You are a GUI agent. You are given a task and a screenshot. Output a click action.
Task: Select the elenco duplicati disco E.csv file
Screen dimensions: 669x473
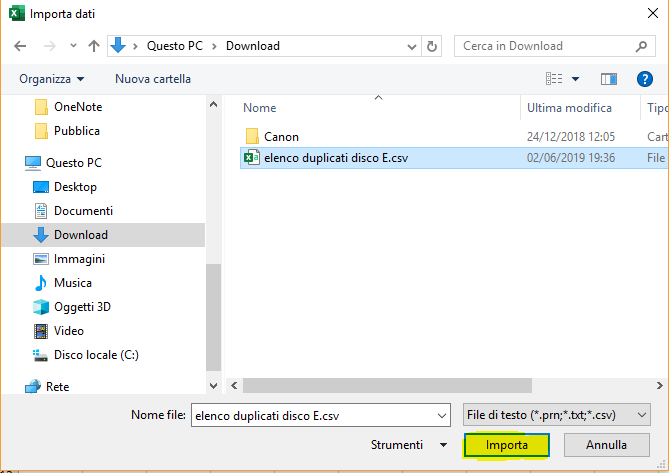tap(335, 157)
